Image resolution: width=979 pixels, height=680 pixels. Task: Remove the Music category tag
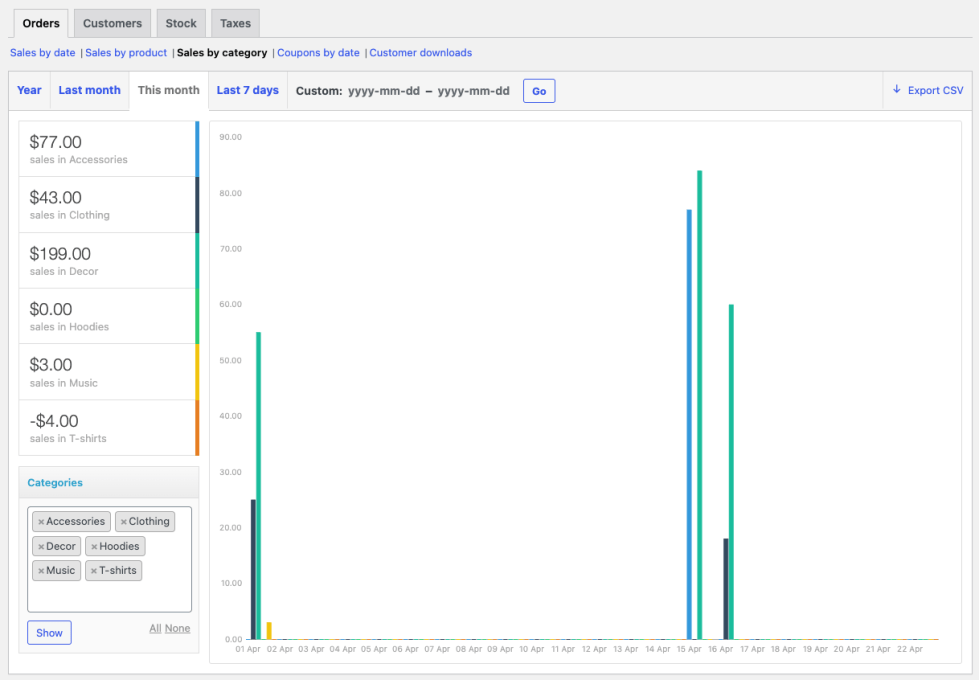click(41, 571)
